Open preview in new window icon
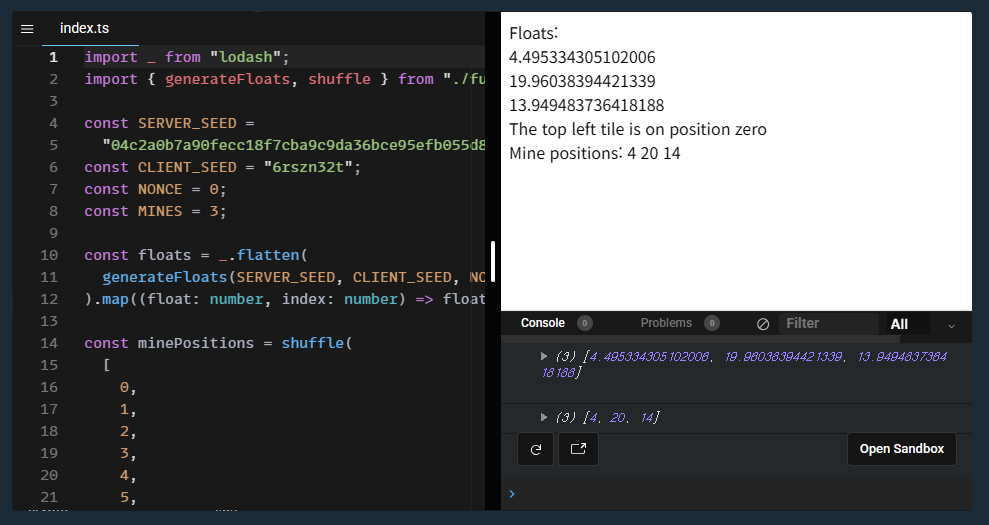 click(x=578, y=449)
